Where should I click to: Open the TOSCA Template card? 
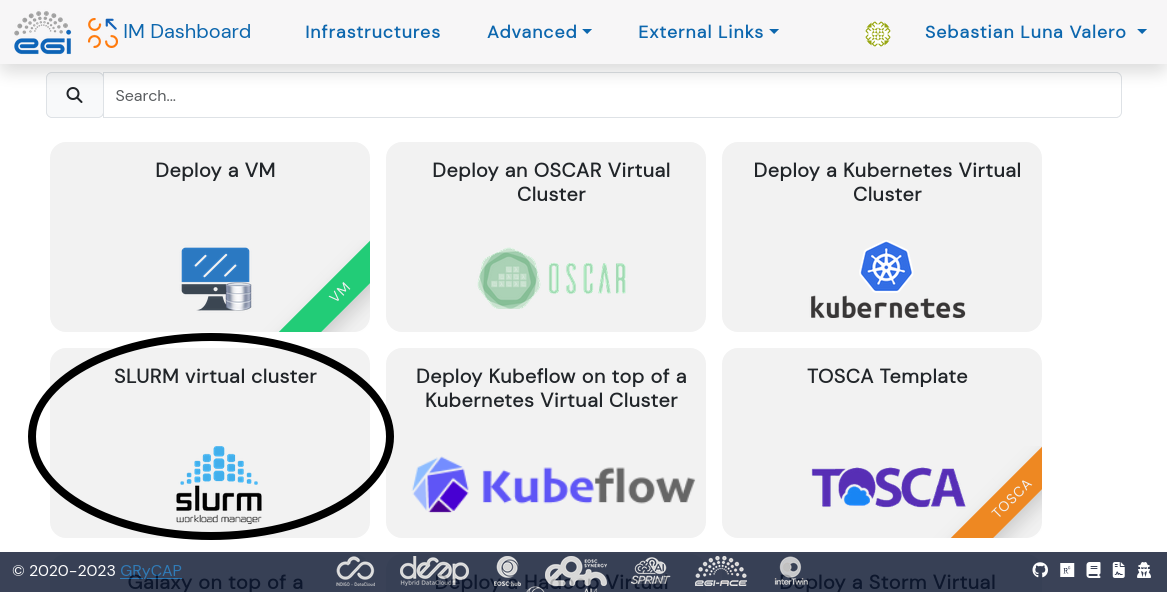point(882,443)
